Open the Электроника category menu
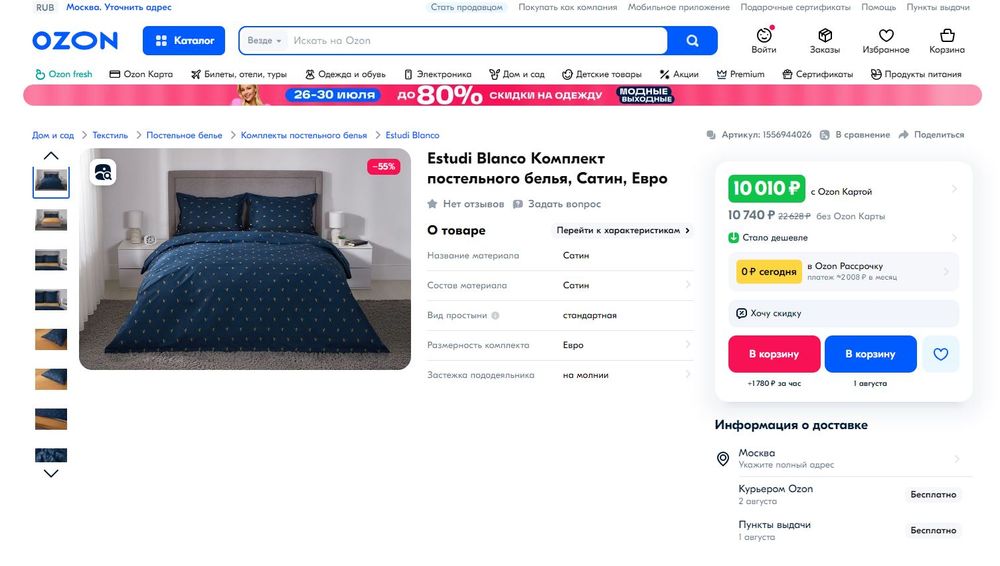Viewport: 1000px width, 566px height. (x=438, y=75)
